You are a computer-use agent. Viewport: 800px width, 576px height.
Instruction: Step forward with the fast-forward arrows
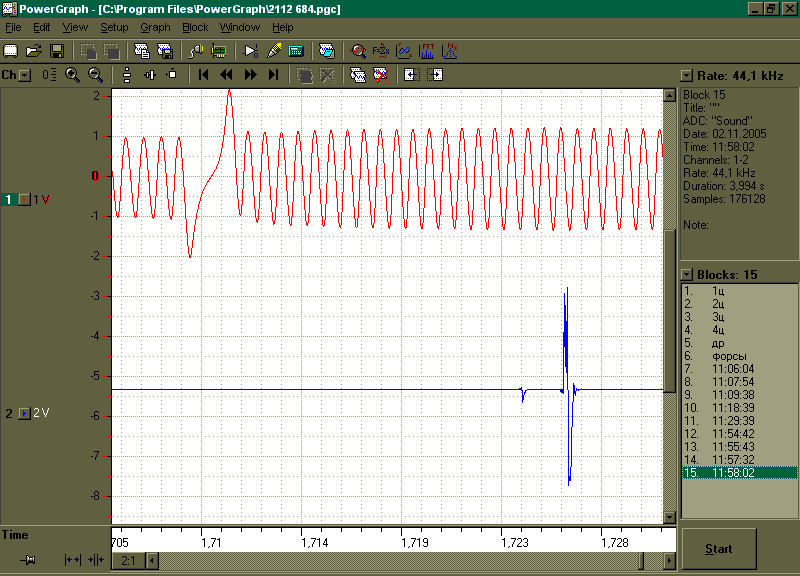click(x=250, y=75)
